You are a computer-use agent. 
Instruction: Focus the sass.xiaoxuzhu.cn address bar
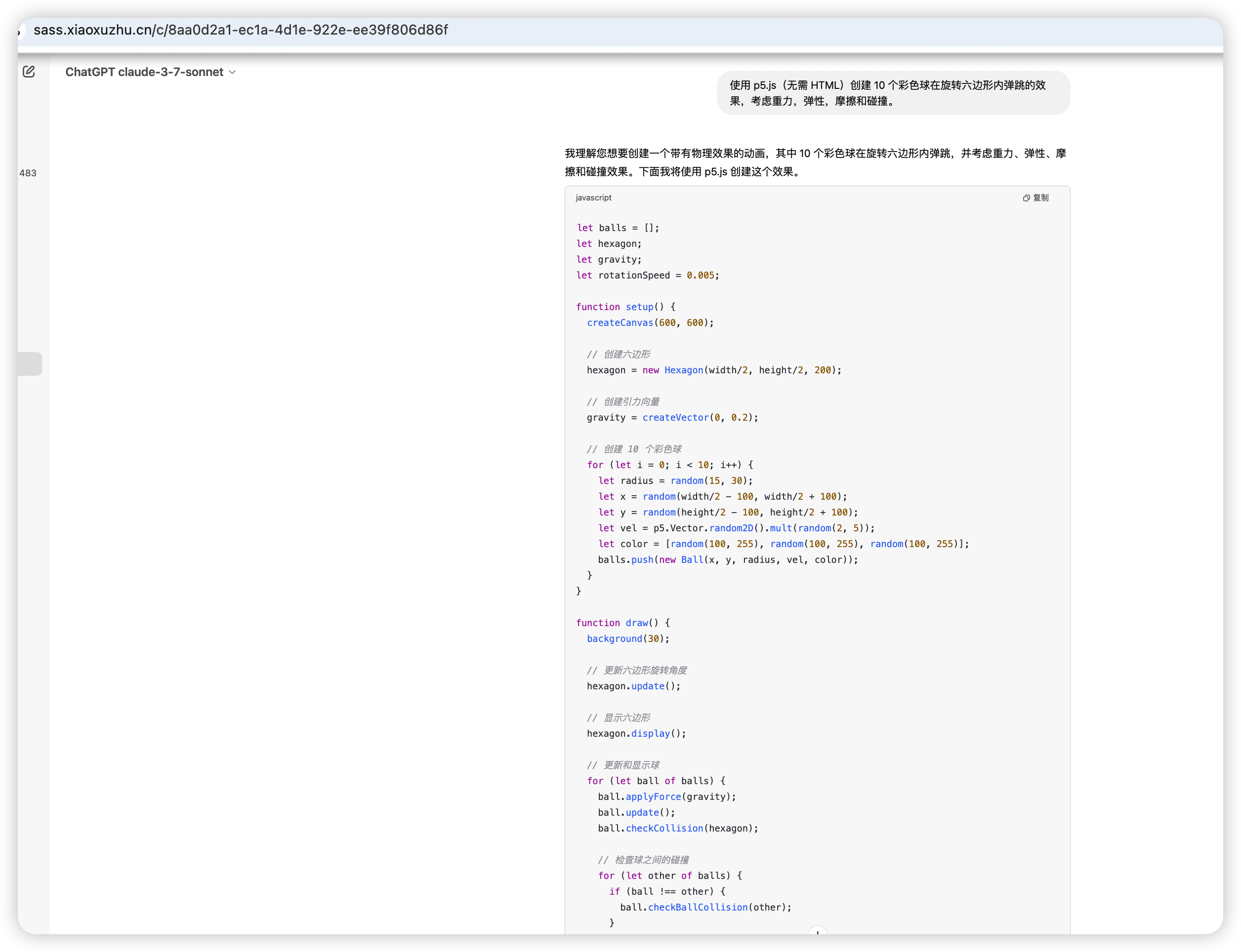[241, 30]
